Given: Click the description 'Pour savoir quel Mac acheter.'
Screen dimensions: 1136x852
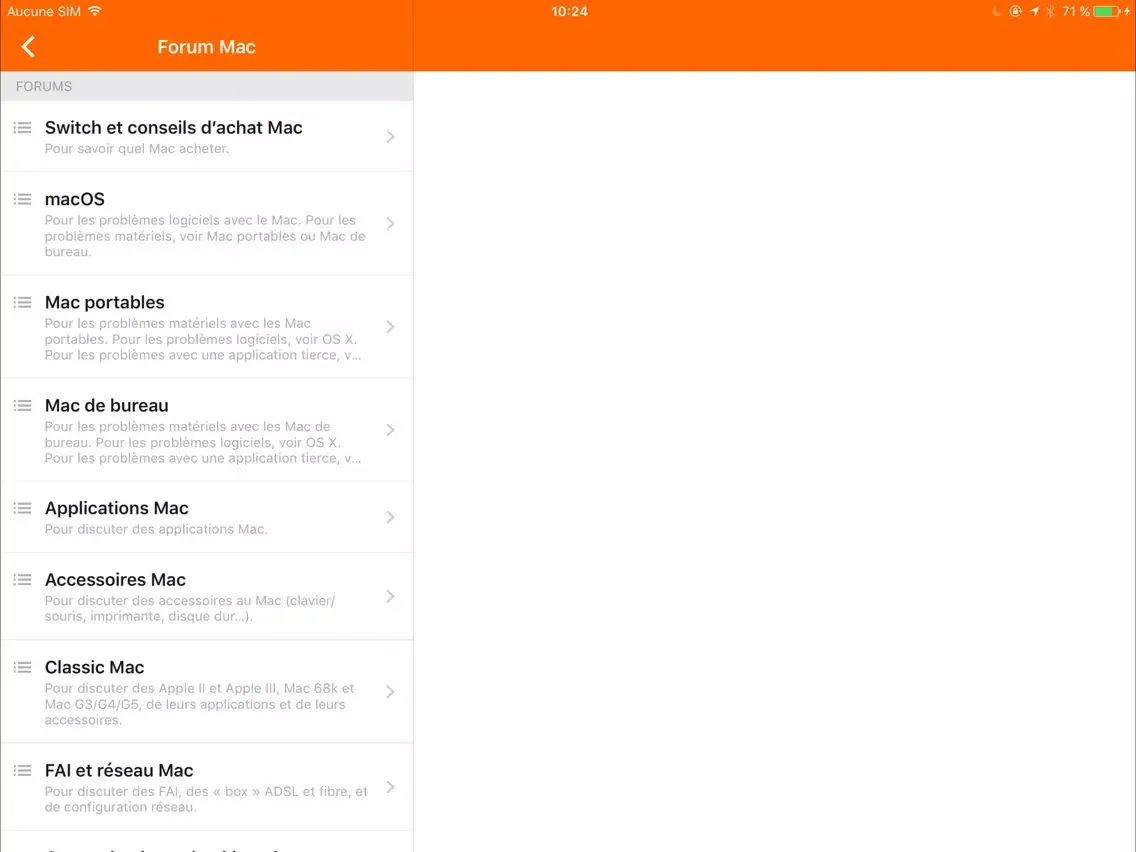Looking at the screenshot, I should [x=137, y=149].
